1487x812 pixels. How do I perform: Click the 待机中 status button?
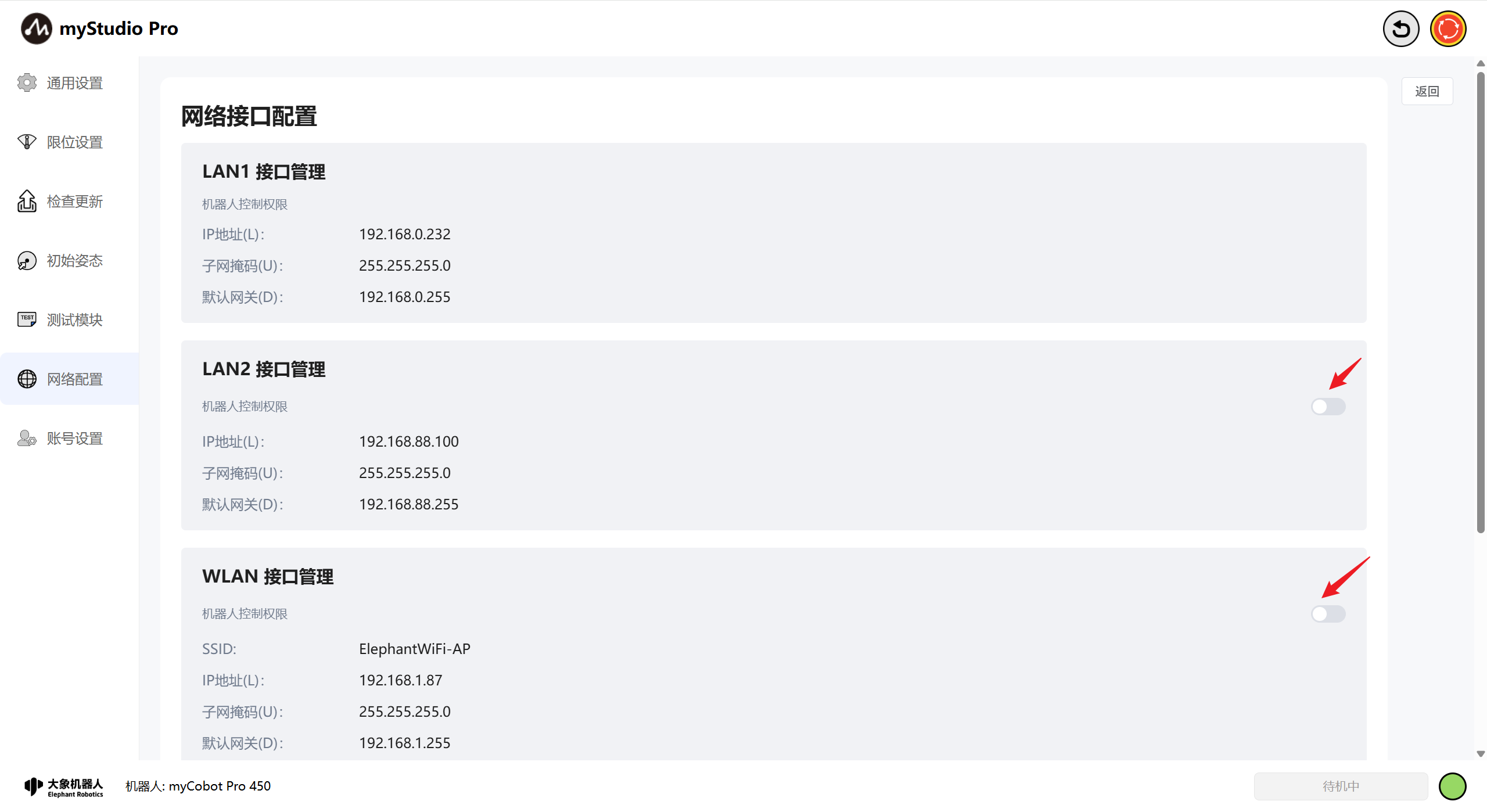(1341, 786)
